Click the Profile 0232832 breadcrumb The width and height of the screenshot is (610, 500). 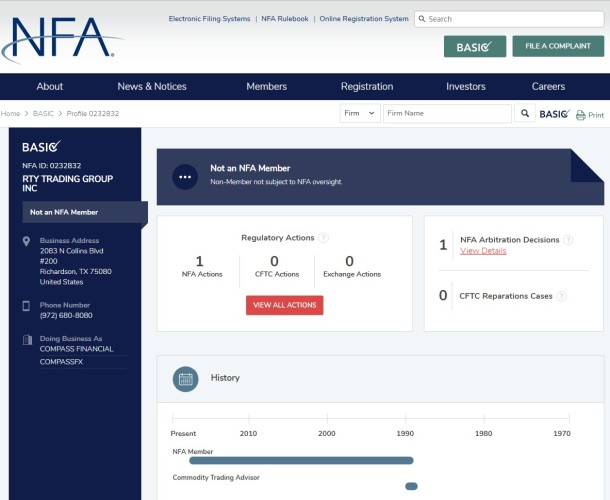(x=93, y=114)
